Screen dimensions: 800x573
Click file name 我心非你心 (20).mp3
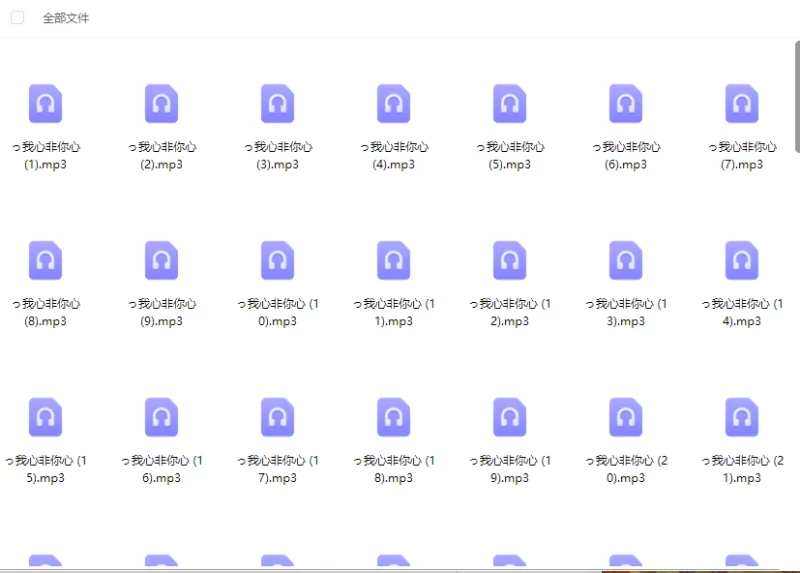pyautogui.click(x=626, y=469)
